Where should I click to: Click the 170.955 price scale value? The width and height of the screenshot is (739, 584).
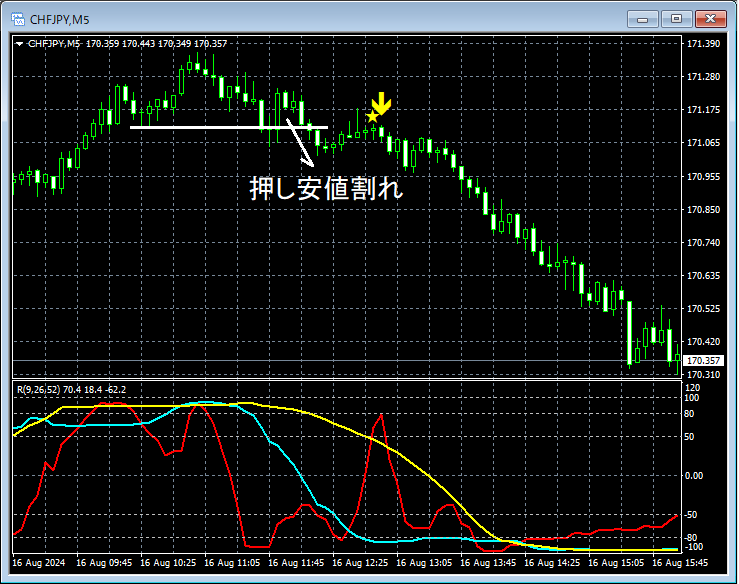click(704, 177)
